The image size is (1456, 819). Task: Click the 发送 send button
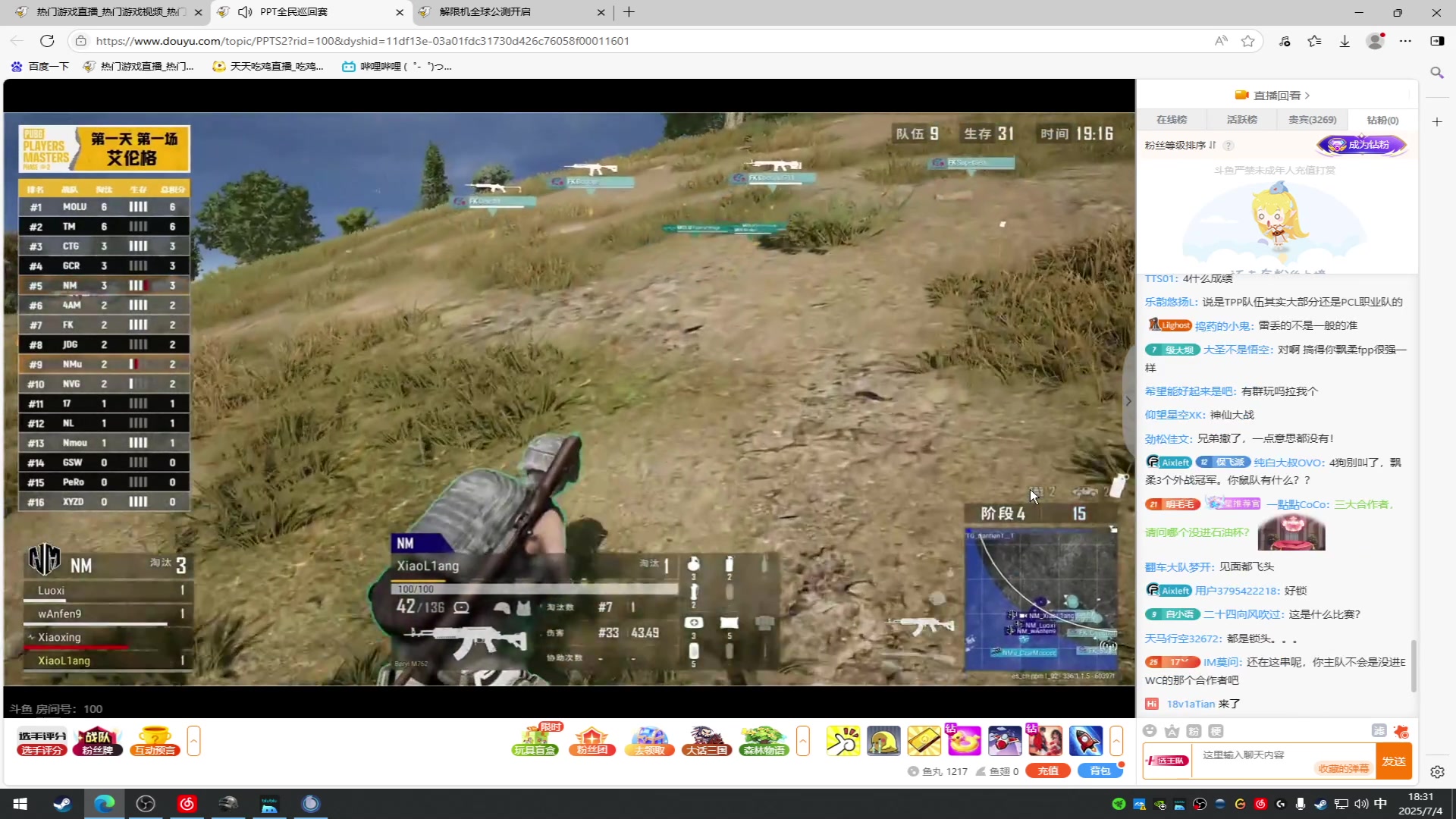1394,761
